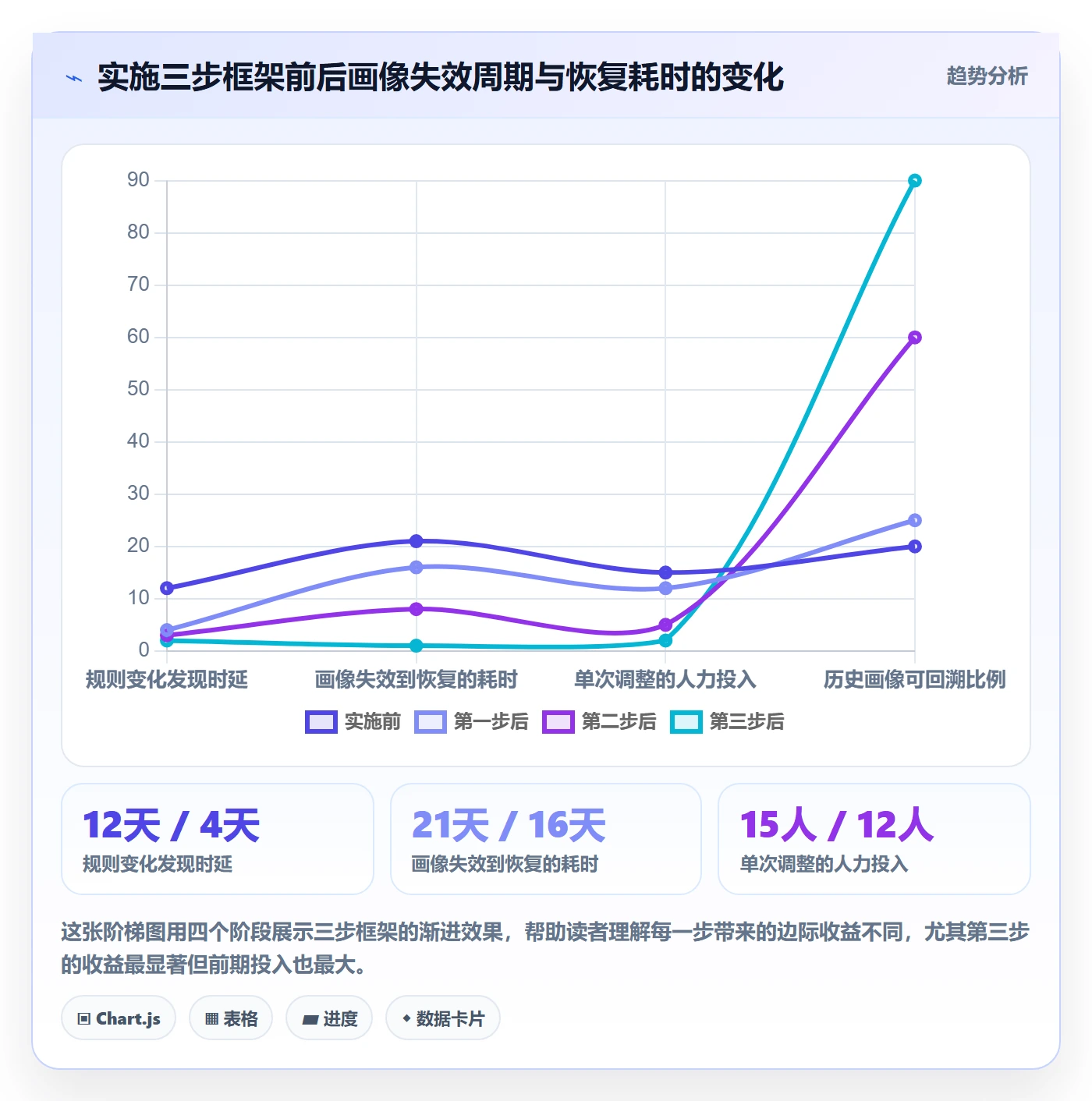Viewport: 1092px width, 1101px height.
Task: Hide the 第二步后 series via legend
Action: click(558, 722)
